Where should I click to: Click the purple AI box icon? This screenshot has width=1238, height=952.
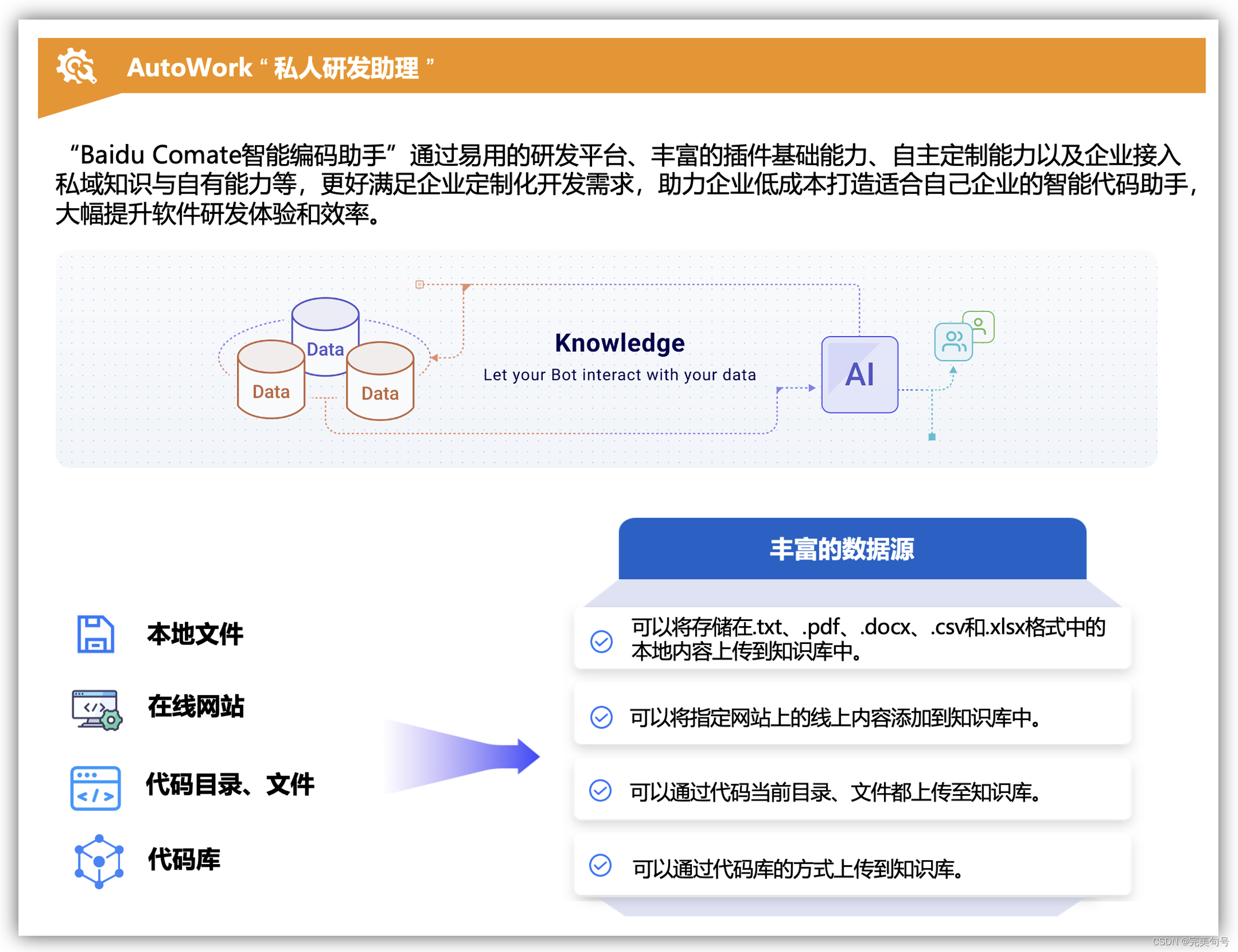(x=859, y=375)
